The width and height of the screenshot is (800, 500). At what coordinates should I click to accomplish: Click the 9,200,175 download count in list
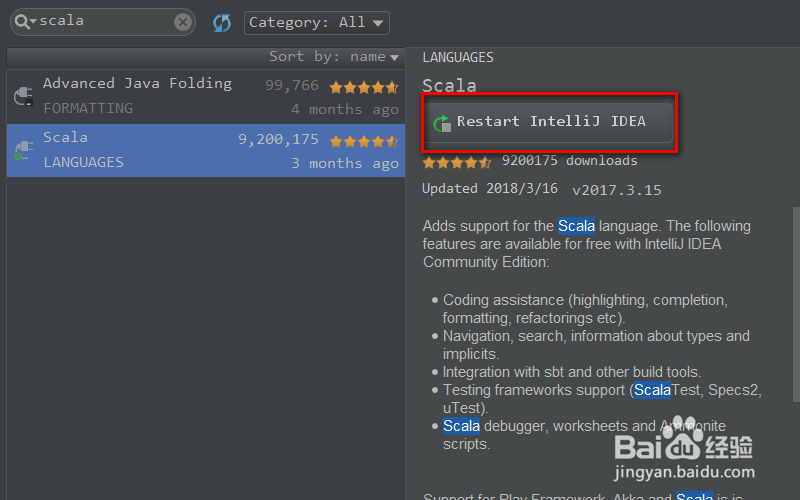coord(278,140)
